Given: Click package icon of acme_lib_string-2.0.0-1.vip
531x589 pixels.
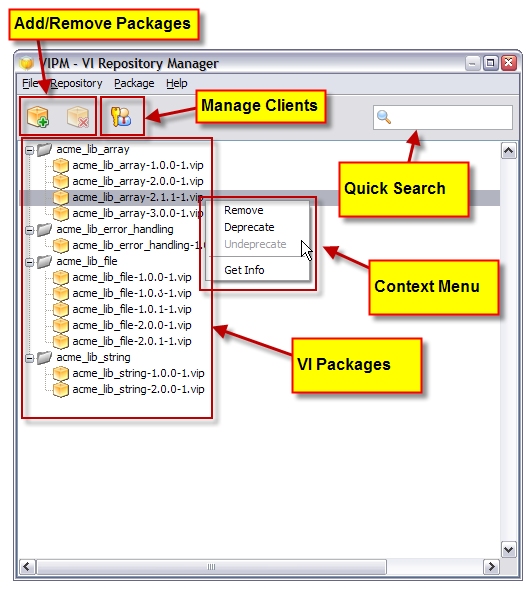Looking at the screenshot, I should pyautogui.click(x=60, y=390).
